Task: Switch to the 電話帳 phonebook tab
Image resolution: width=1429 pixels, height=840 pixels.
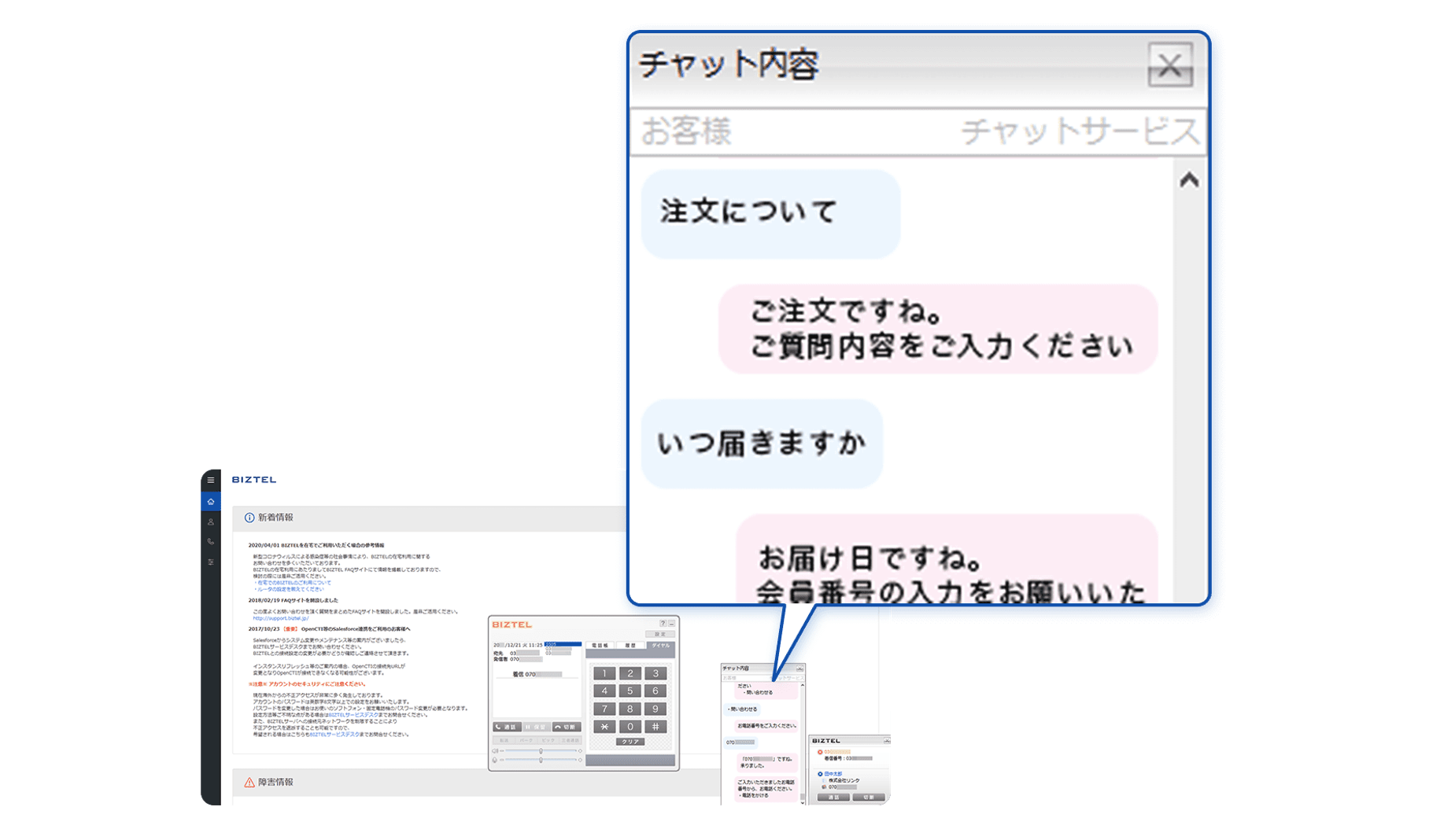Action: pyautogui.click(x=600, y=645)
